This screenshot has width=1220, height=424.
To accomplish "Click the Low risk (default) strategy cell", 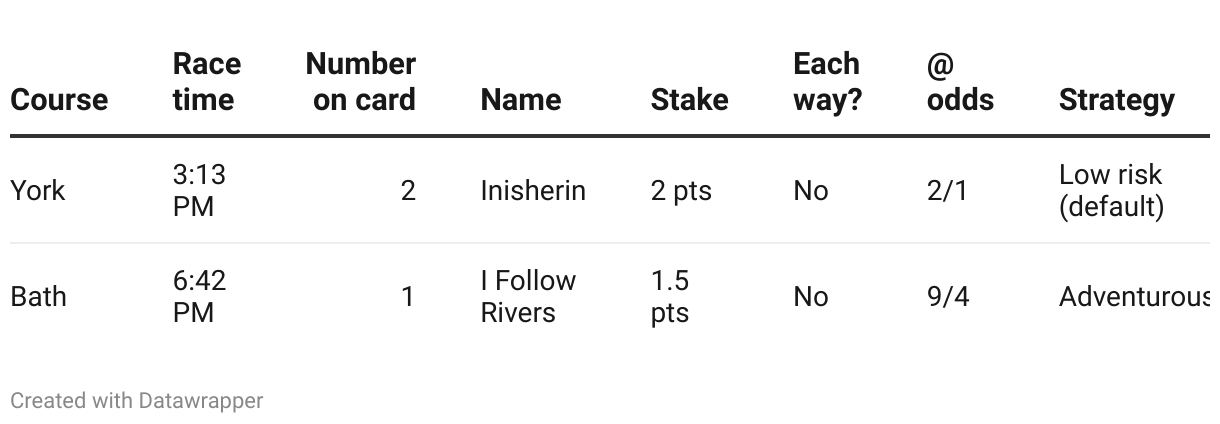I will point(1111,190).
